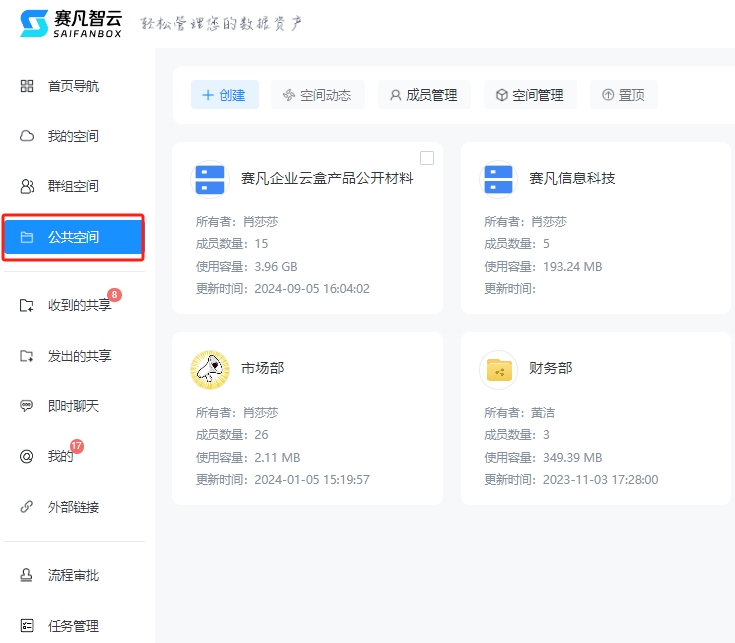Viewport: 735px width, 643px height.
Task: Click the chat bubble icon for 即时聊天
Action: tap(27, 405)
